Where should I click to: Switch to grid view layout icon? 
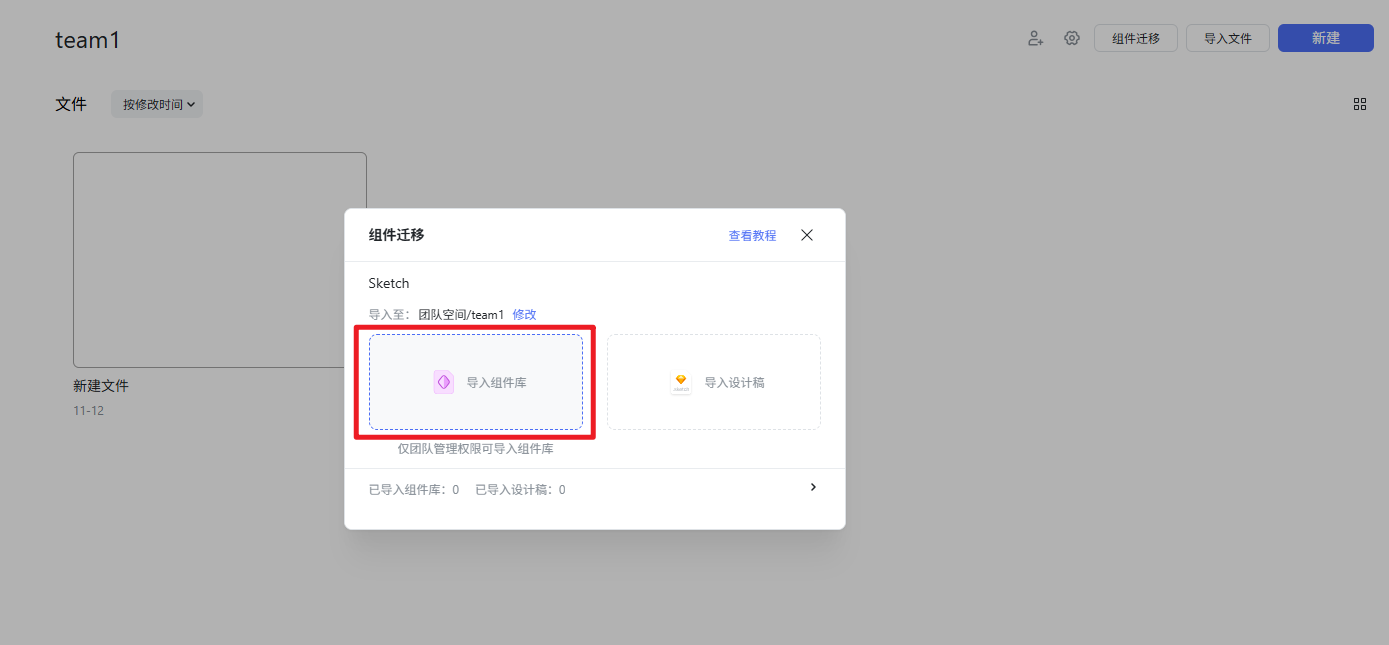[1359, 103]
